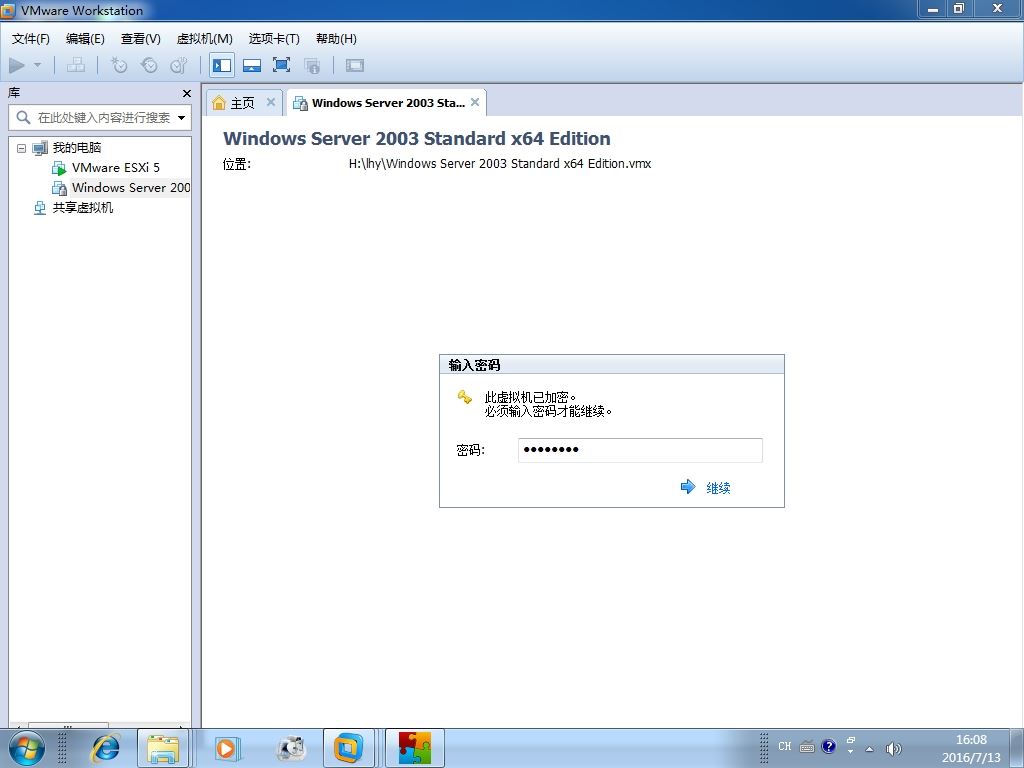This screenshot has height=768, width=1024.
Task: Click the library search magnifier icon
Action: click(x=23, y=118)
